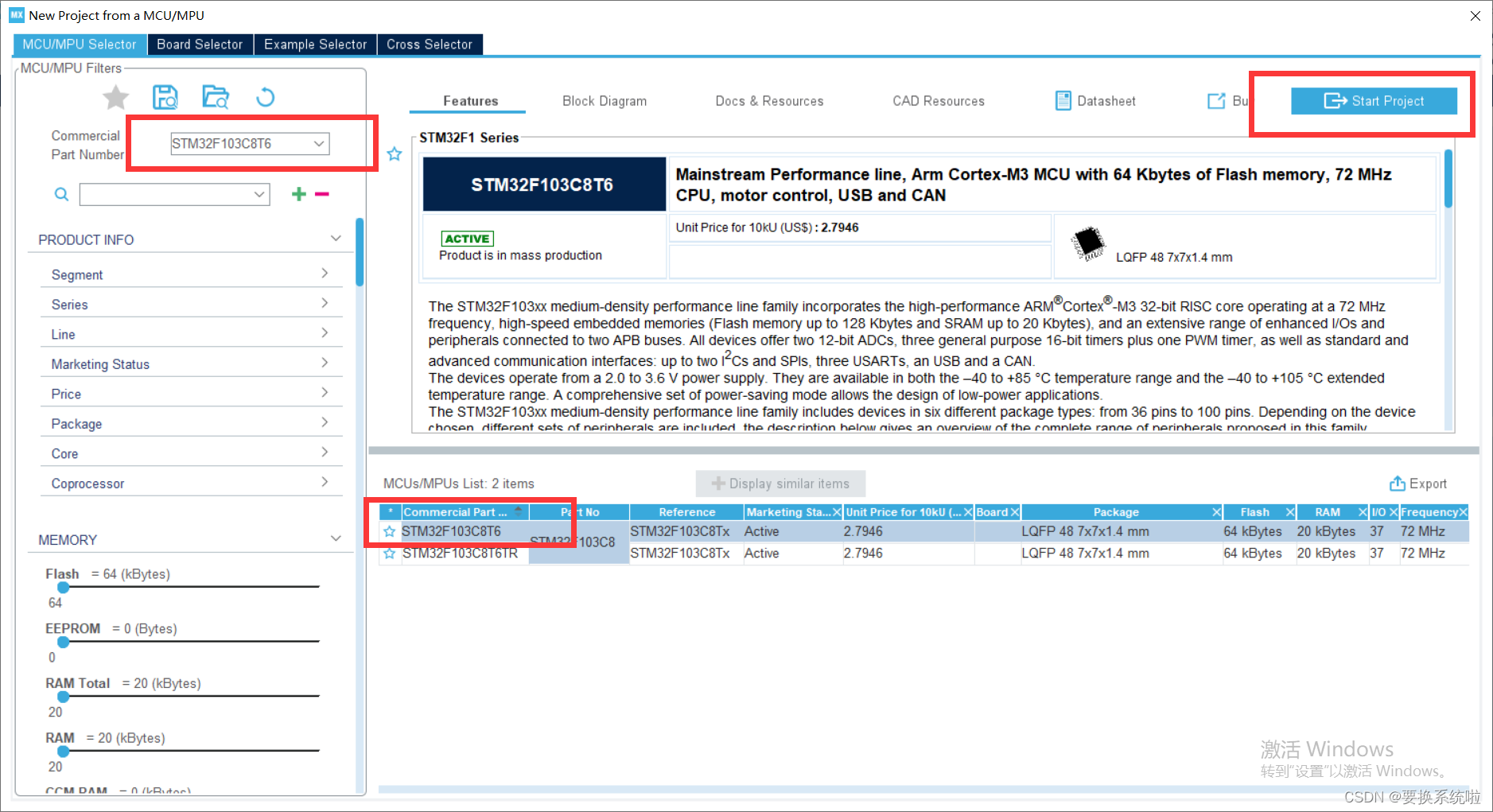Open the Features tab
This screenshot has width=1493, height=812.
(x=470, y=101)
